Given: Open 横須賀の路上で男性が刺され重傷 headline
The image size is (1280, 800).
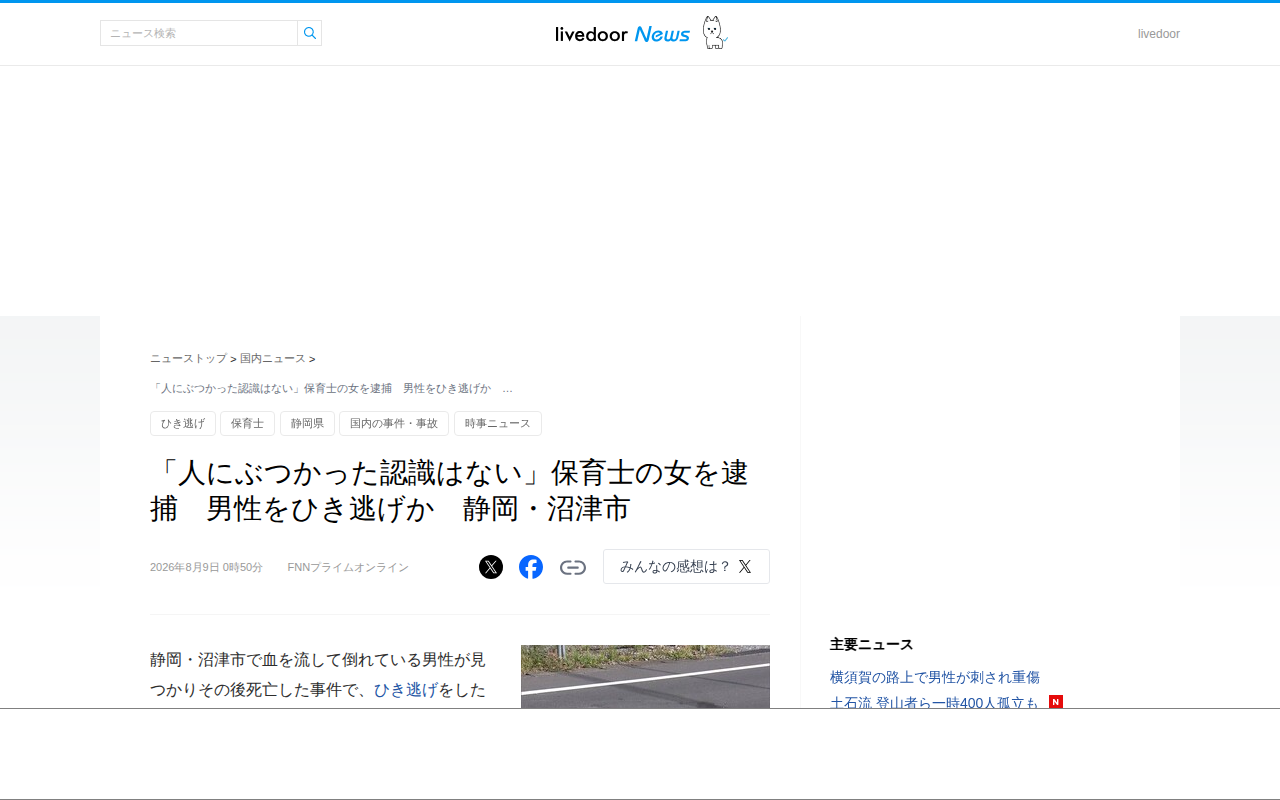Looking at the screenshot, I should coord(935,677).
